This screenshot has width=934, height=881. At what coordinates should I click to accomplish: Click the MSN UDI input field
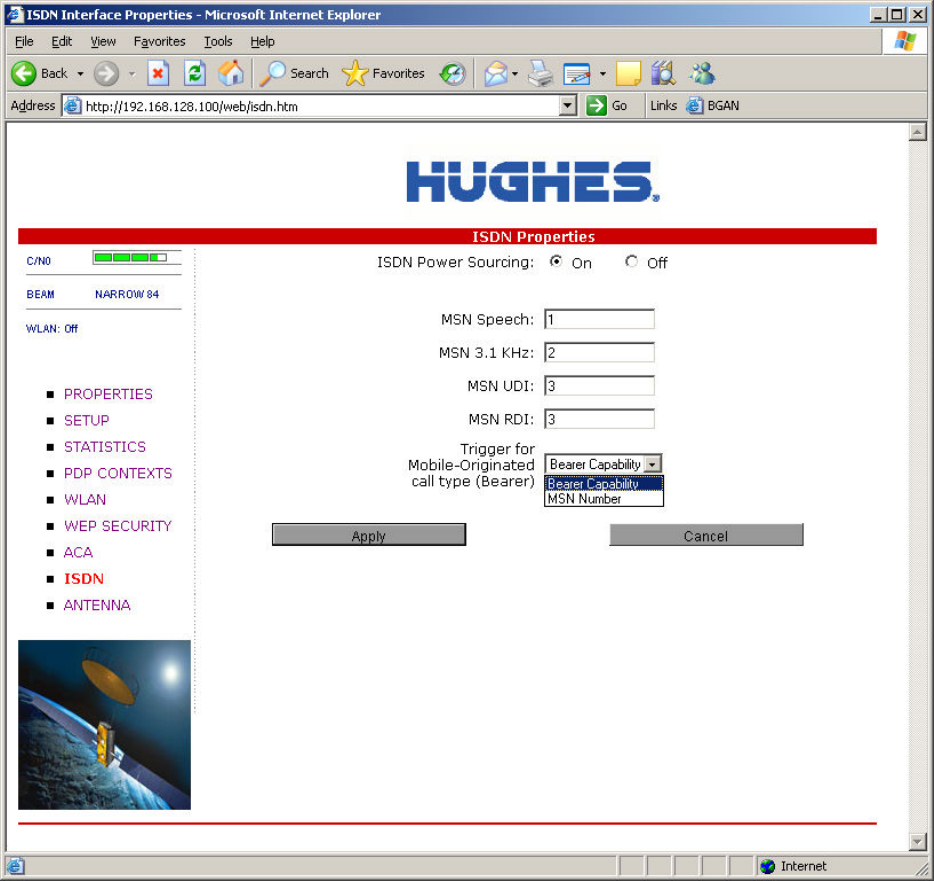pyautogui.click(x=599, y=386)
